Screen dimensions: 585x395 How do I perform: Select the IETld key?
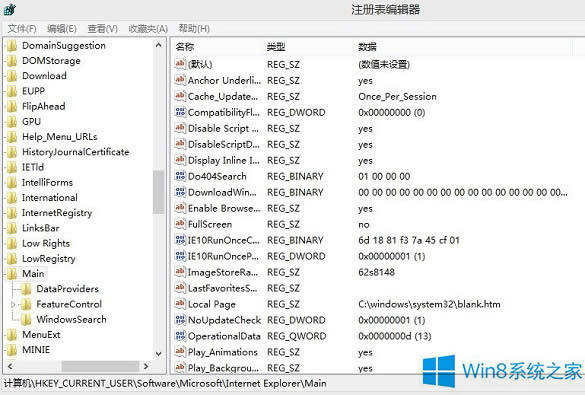(33, 167)
